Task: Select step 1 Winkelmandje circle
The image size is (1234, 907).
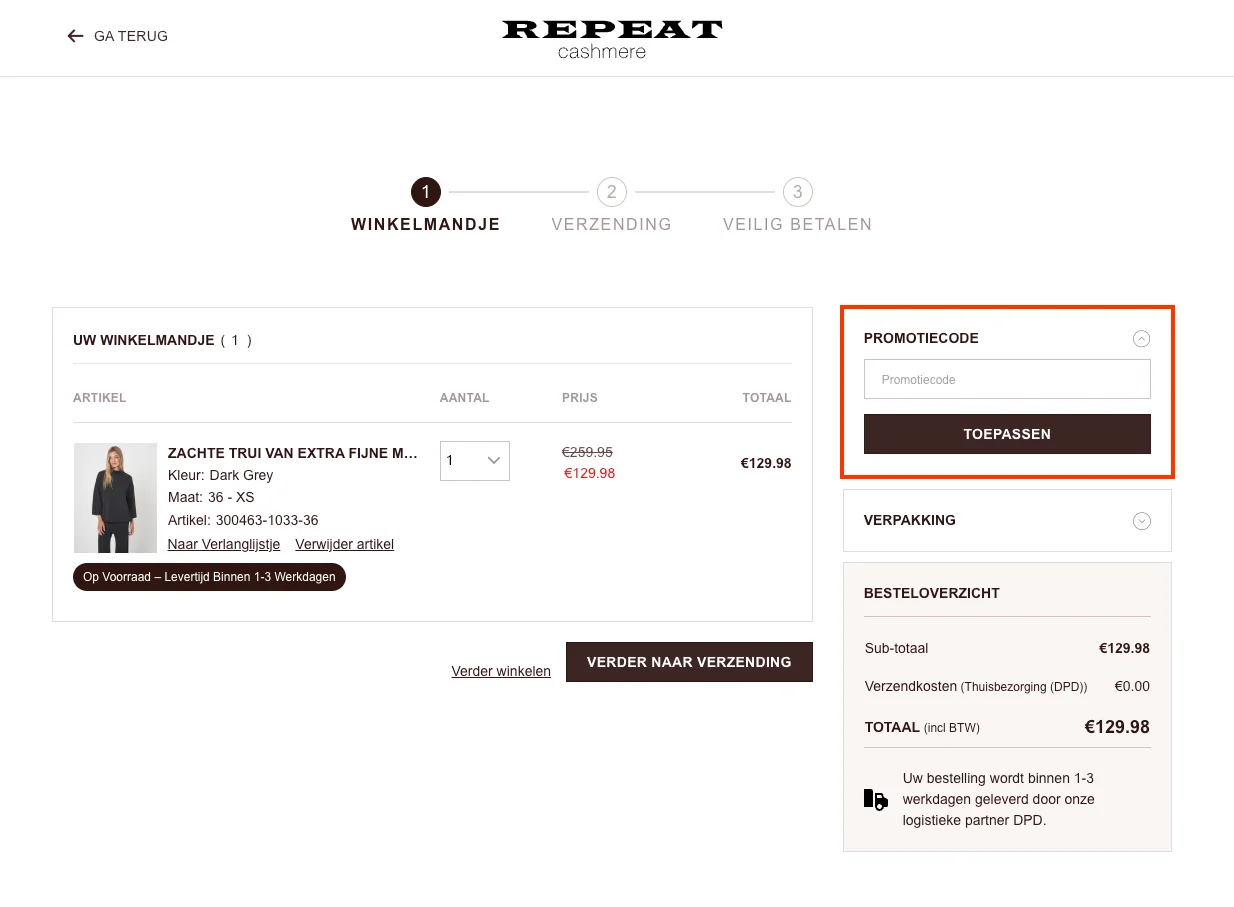Action: click(425, 192)
